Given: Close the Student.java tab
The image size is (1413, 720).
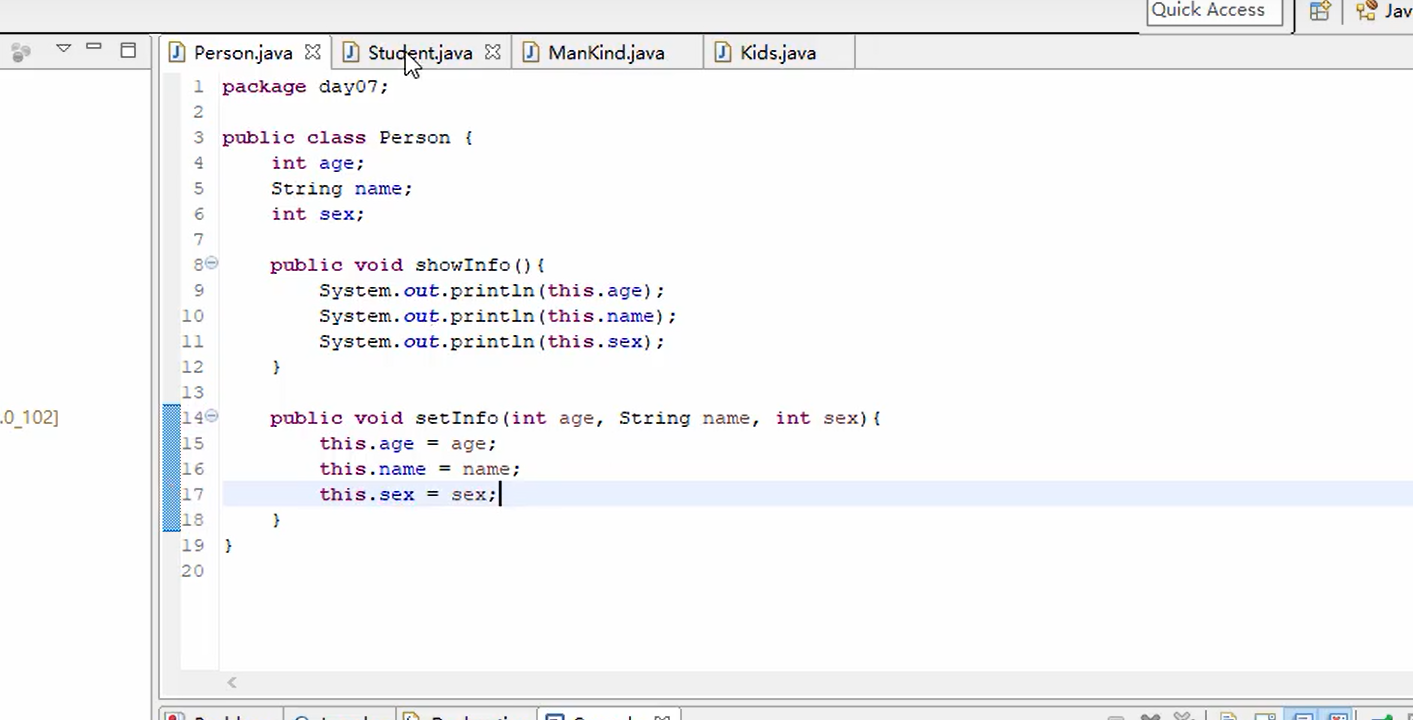Looking at the screenshot, I should (x=492, y=52).
